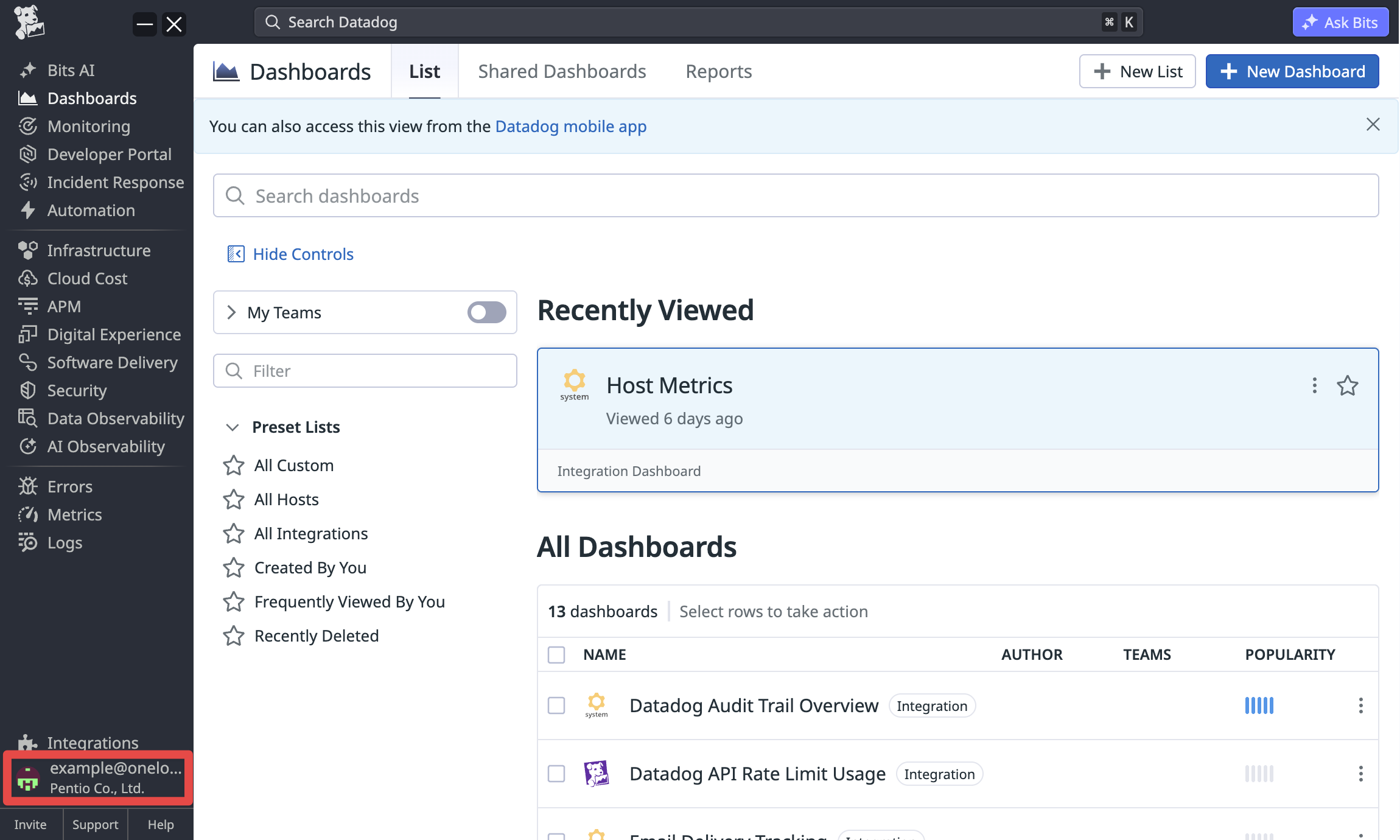Image resolution: width=1400 pixels, height=840 pixels.
Task: Open Data Observability in sidebar
Action: (100, 418)
